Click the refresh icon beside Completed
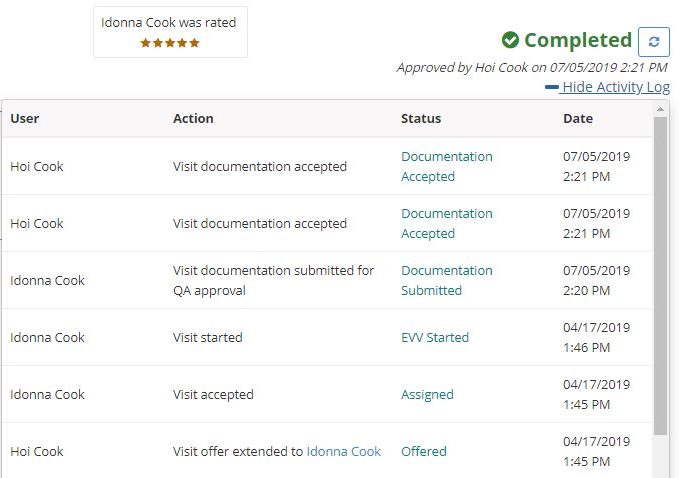The image size is (679, 478). 654,41
